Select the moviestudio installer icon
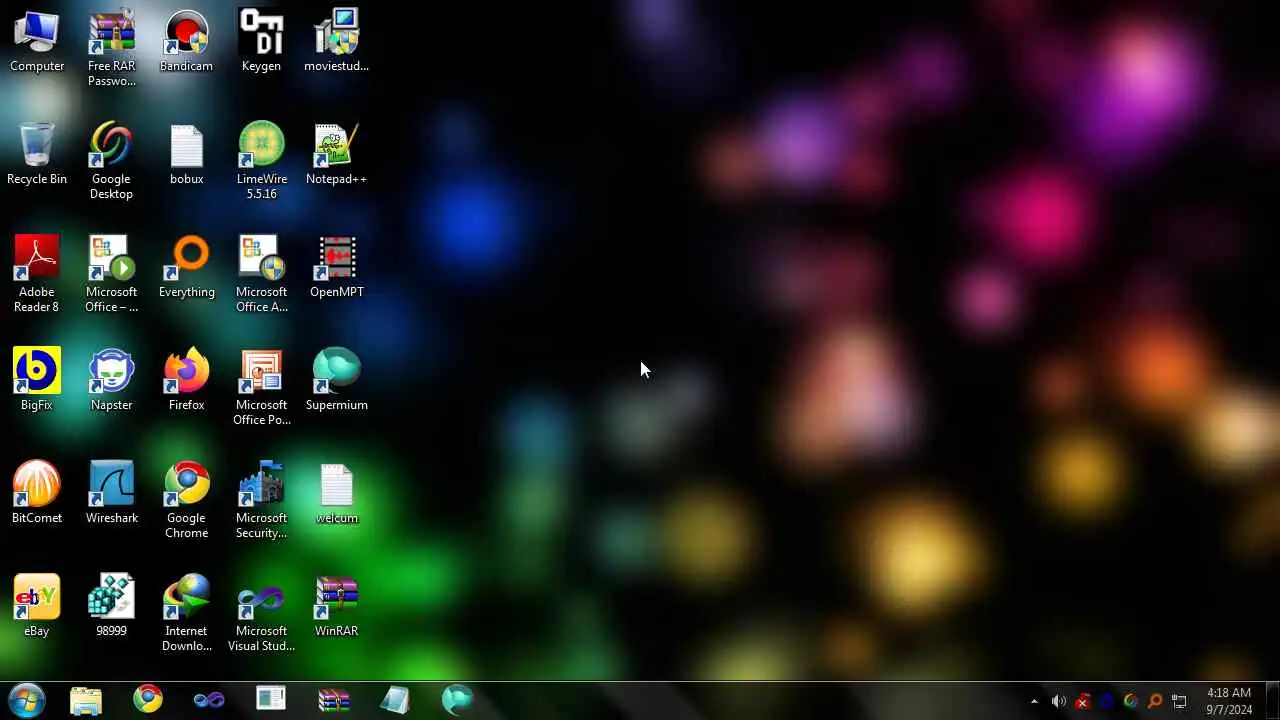The height and width of the screenshot is (720, 1280). point(336,41)
